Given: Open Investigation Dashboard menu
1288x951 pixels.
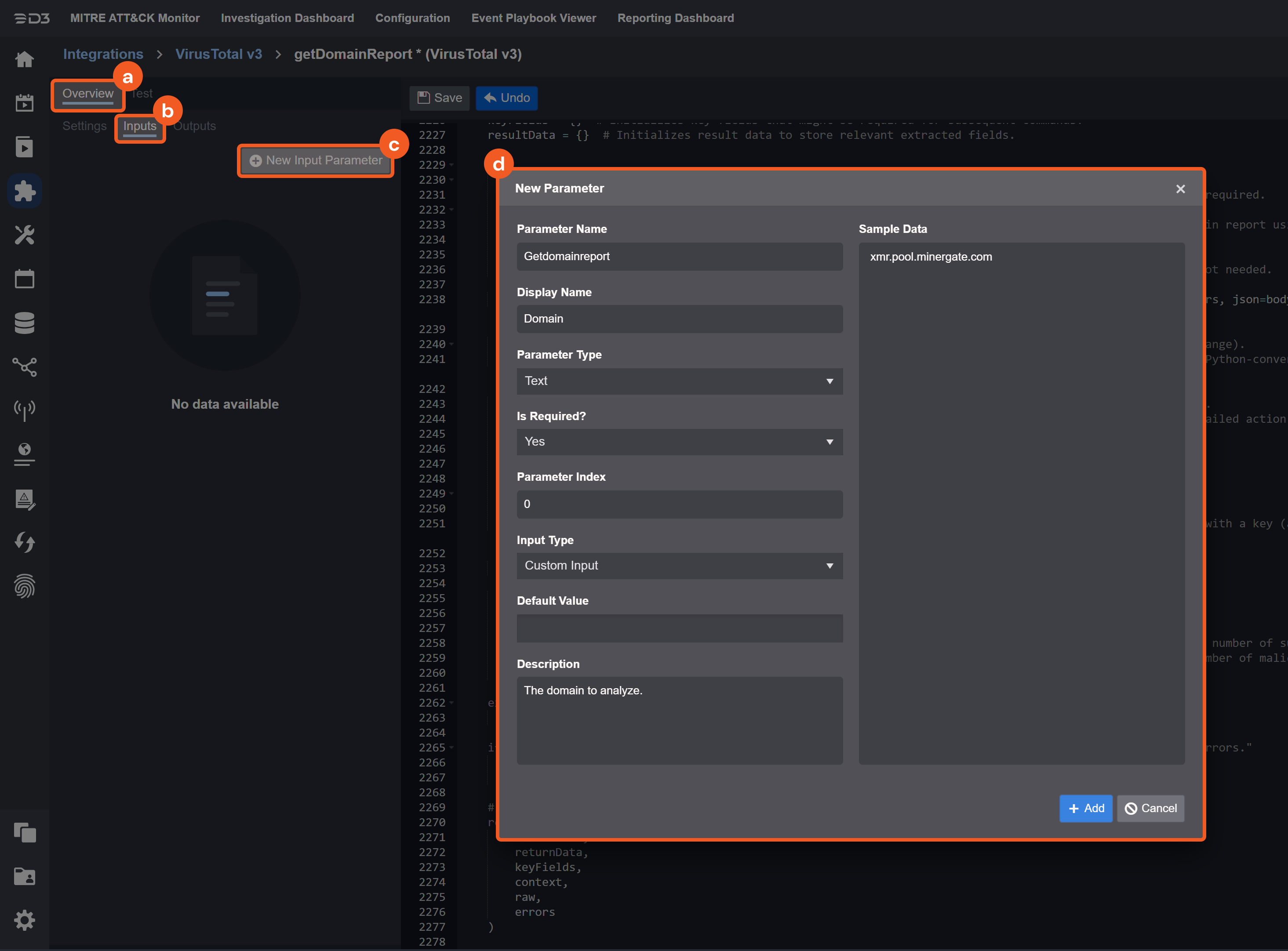Looking at the screenshot, I should [x=287, y=18].
